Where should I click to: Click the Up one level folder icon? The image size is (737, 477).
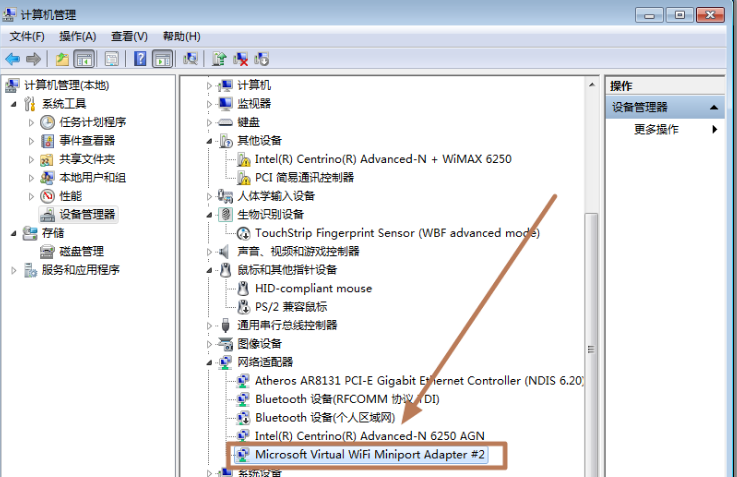(62, 59)
